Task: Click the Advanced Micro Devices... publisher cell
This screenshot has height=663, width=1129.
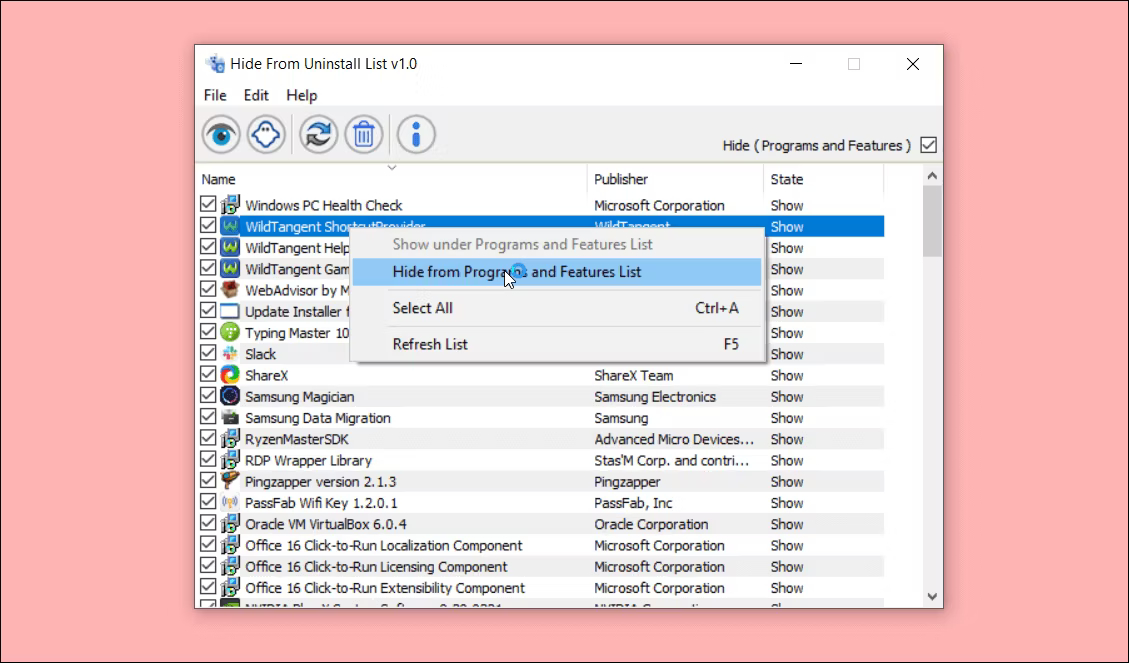Action: pyautogui.click(x=674, y=439)
